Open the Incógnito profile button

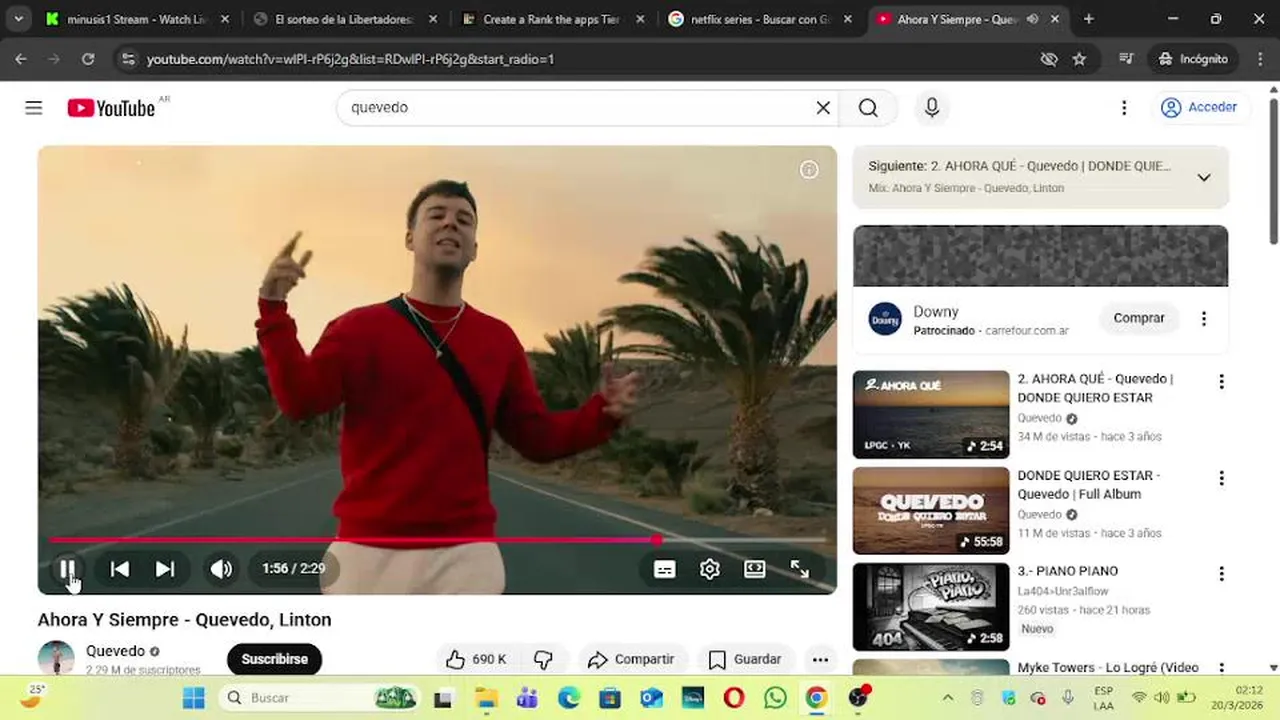(x=1193, y=59)
